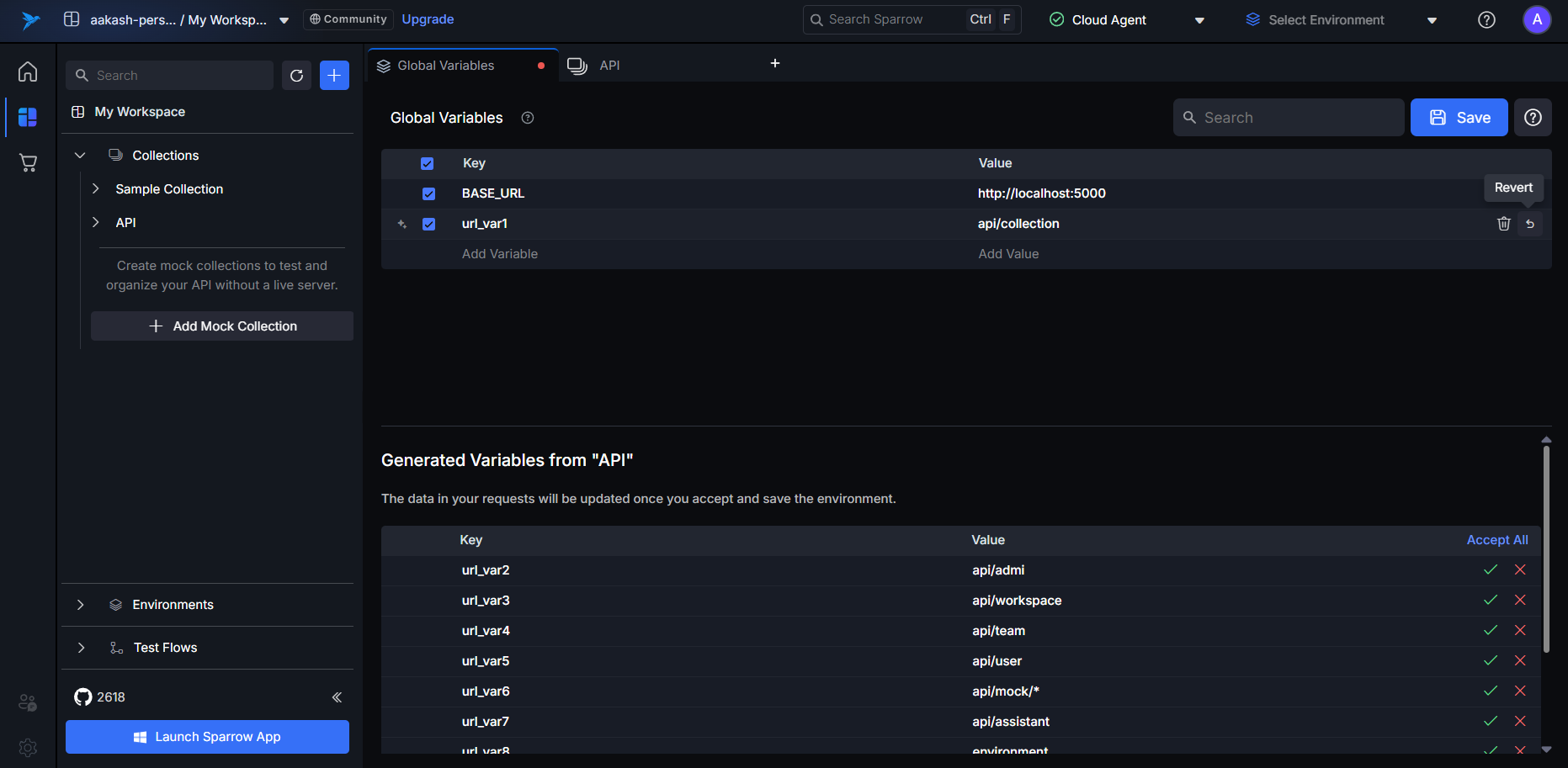Reject url_var4 with the red cross
The image size is (1568, 768).
1520,631
